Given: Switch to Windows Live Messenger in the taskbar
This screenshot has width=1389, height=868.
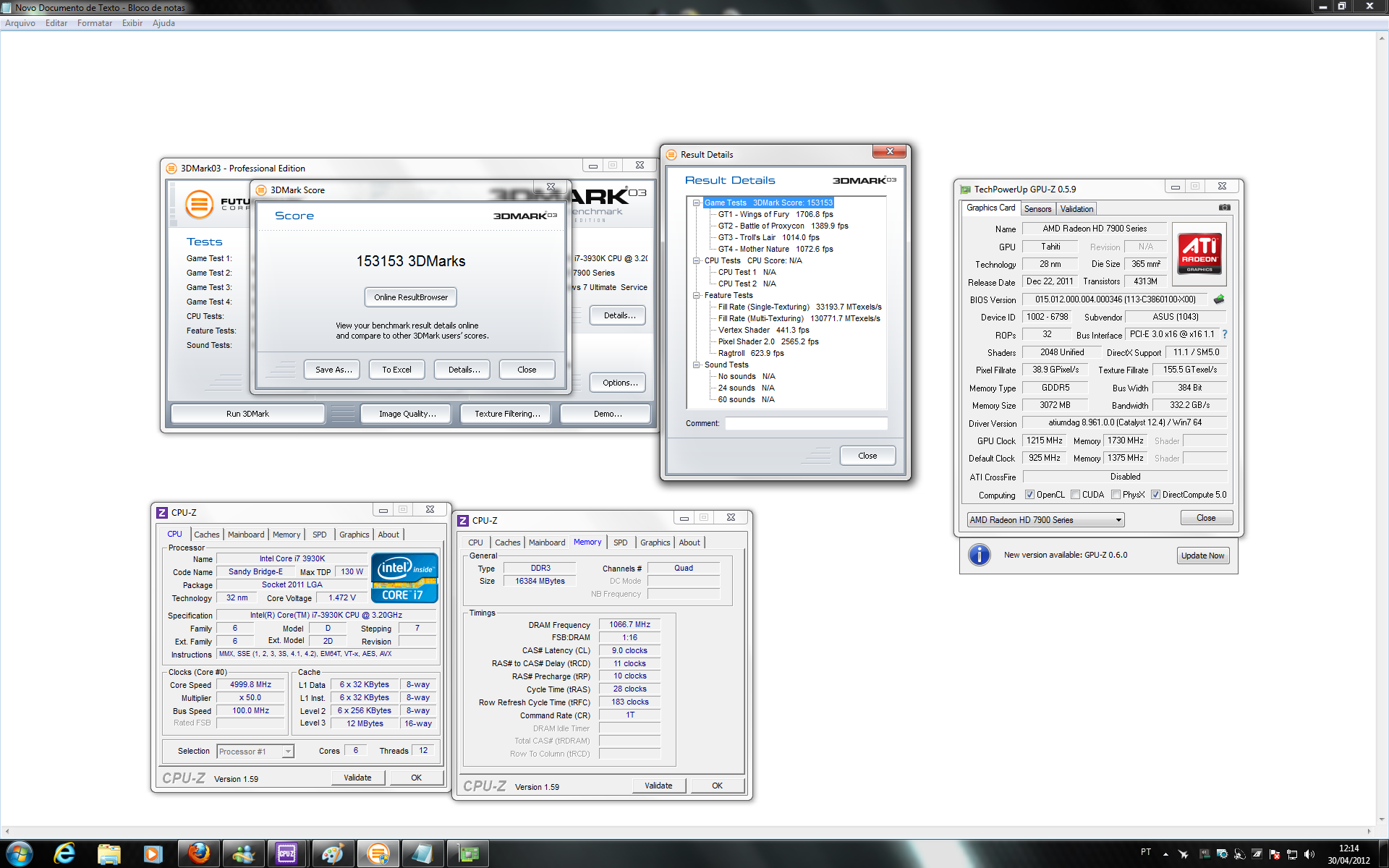Looking at the screenshot, I should coord(243,854).
